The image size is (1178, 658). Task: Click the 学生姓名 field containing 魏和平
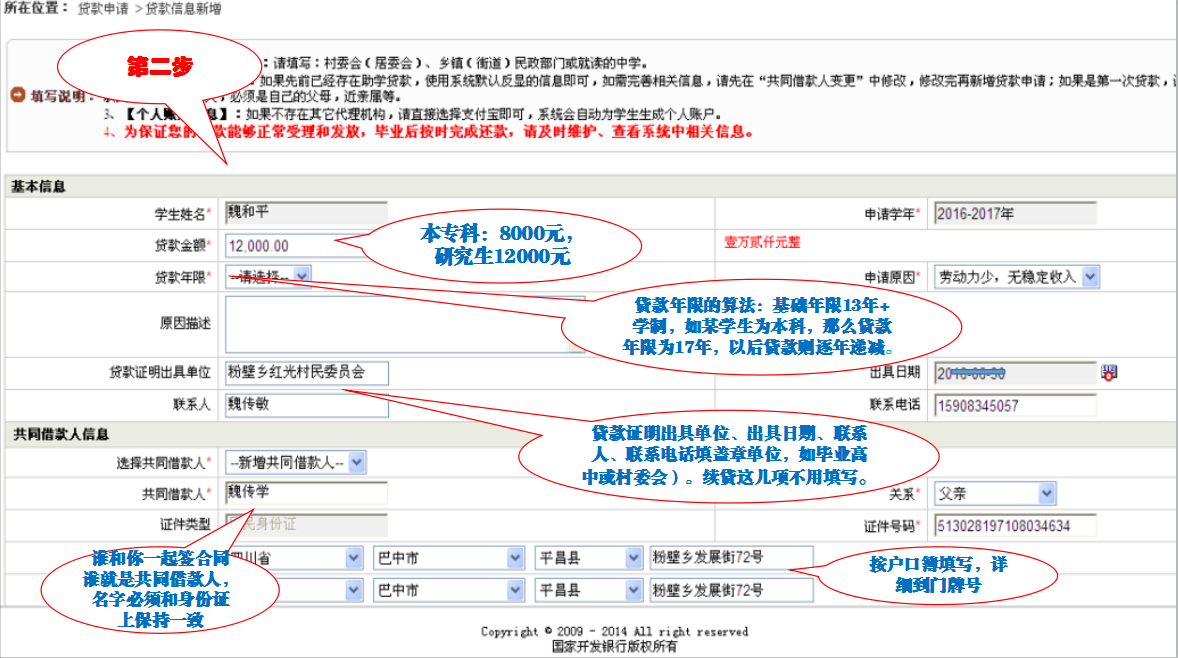(x=306, y=213)
